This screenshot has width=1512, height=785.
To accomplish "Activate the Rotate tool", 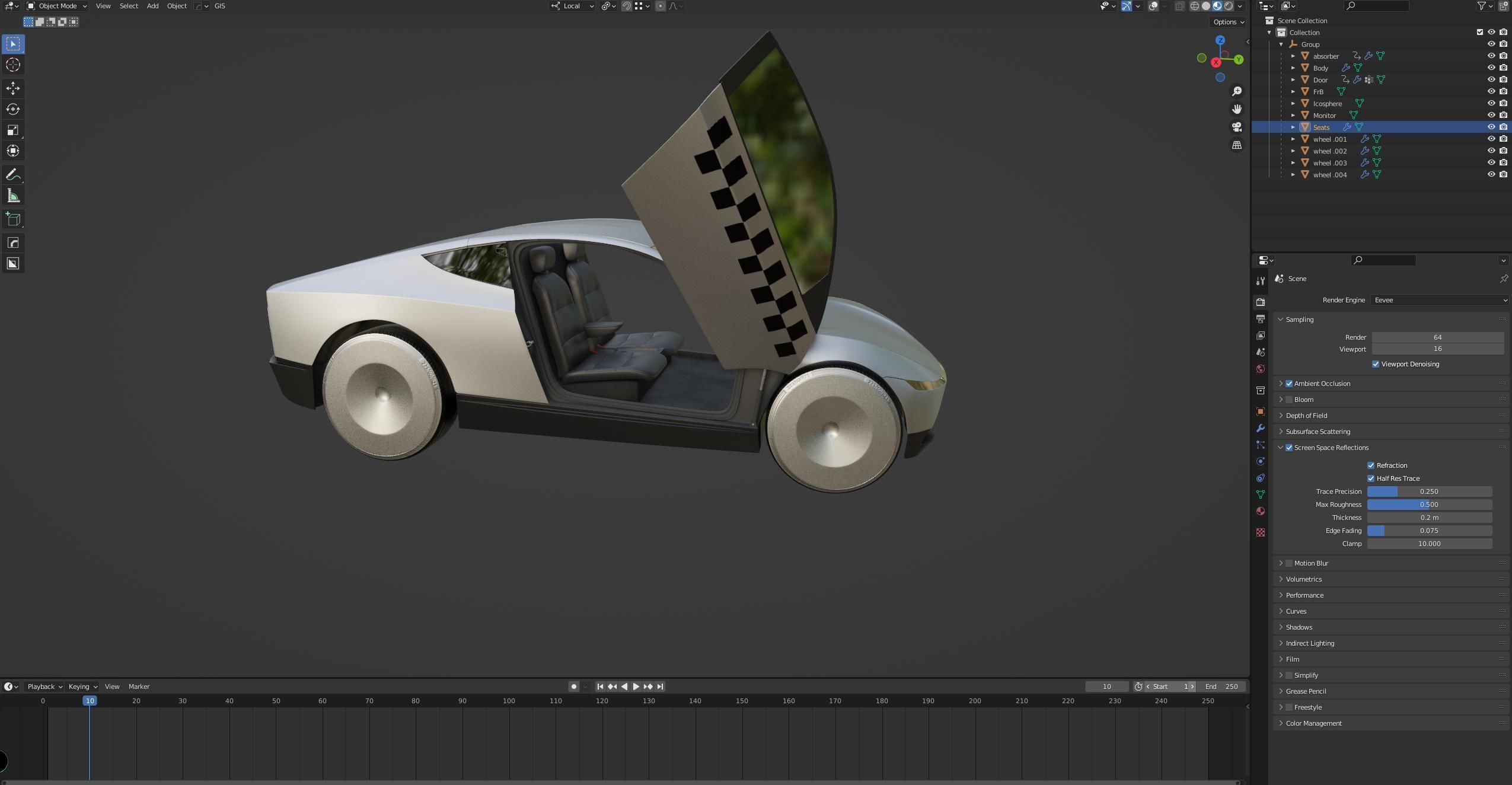I will [13, 109].
